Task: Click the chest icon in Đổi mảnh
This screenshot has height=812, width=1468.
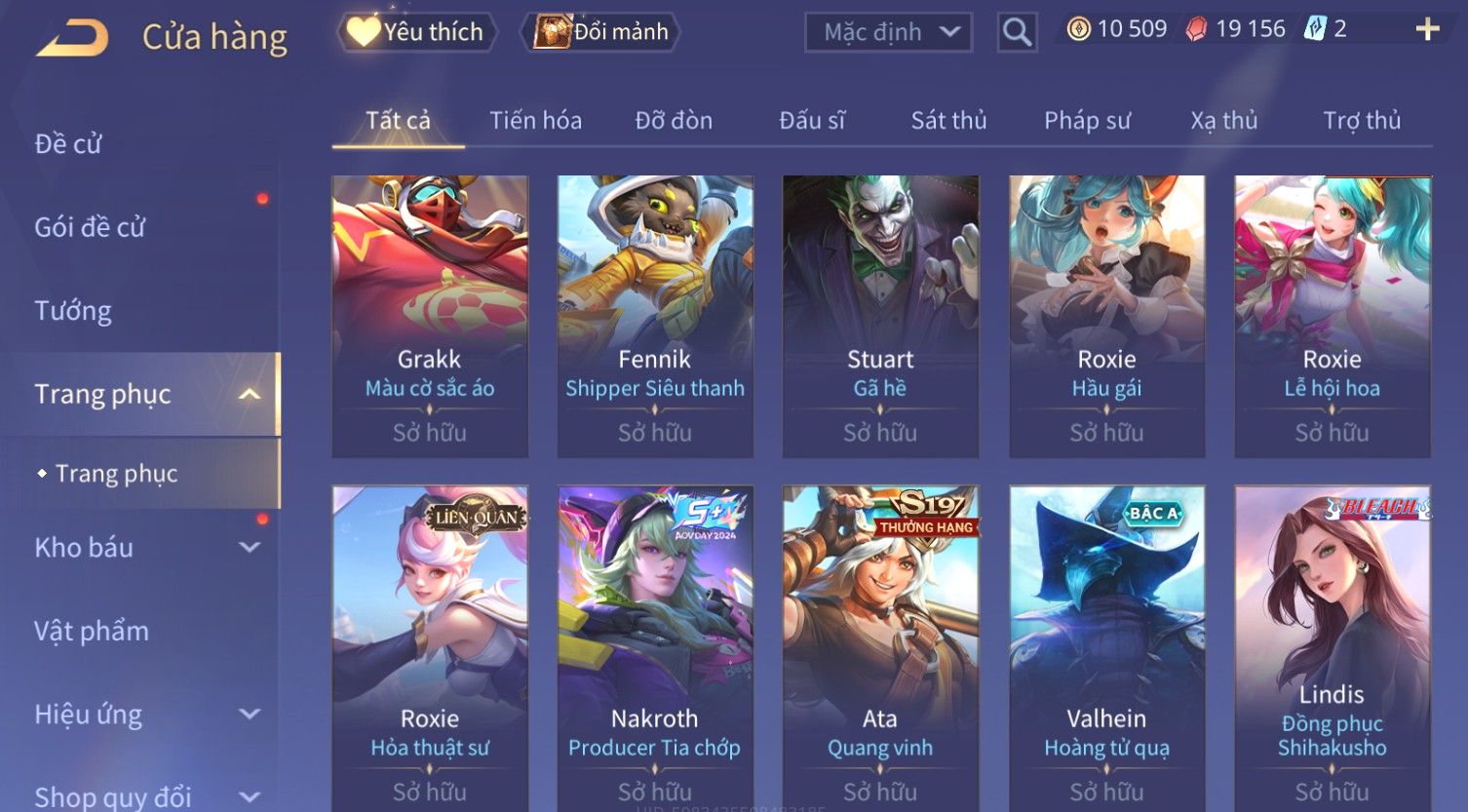Action: [x=552, y=31]
